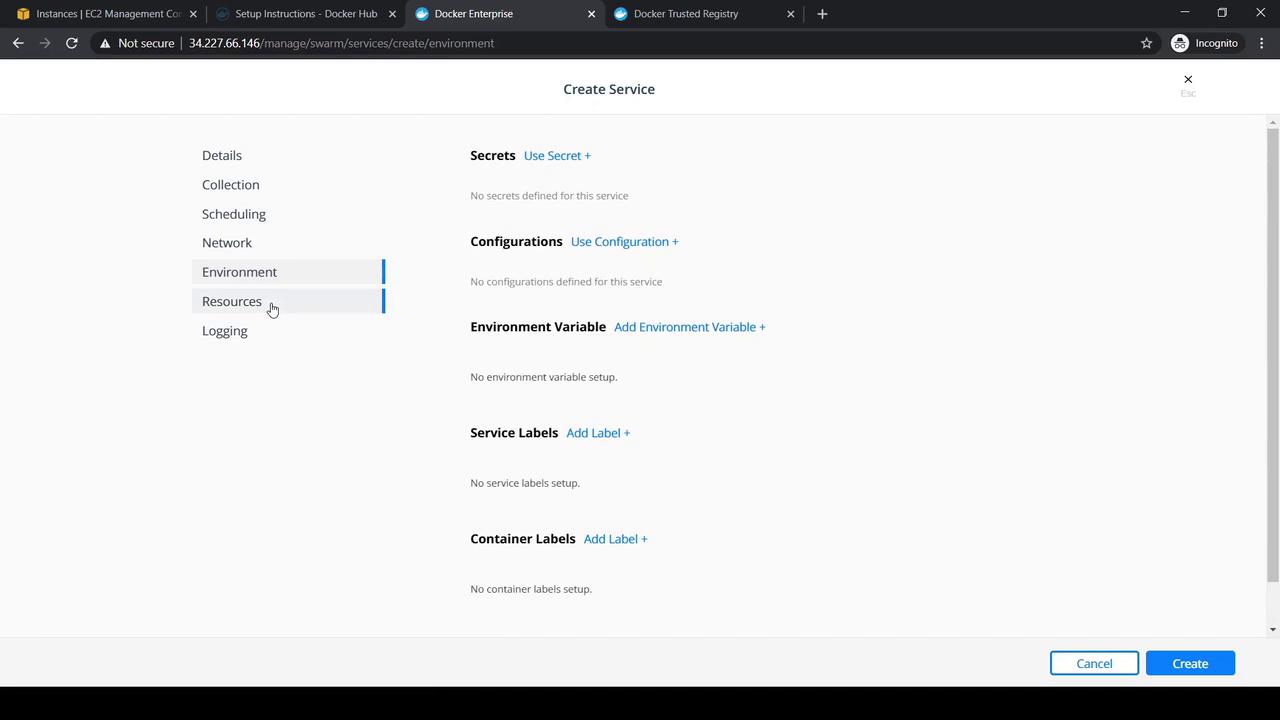Cancel the service creation
The height and width of the screenshot is (720, 1280).
(1094, 664)
